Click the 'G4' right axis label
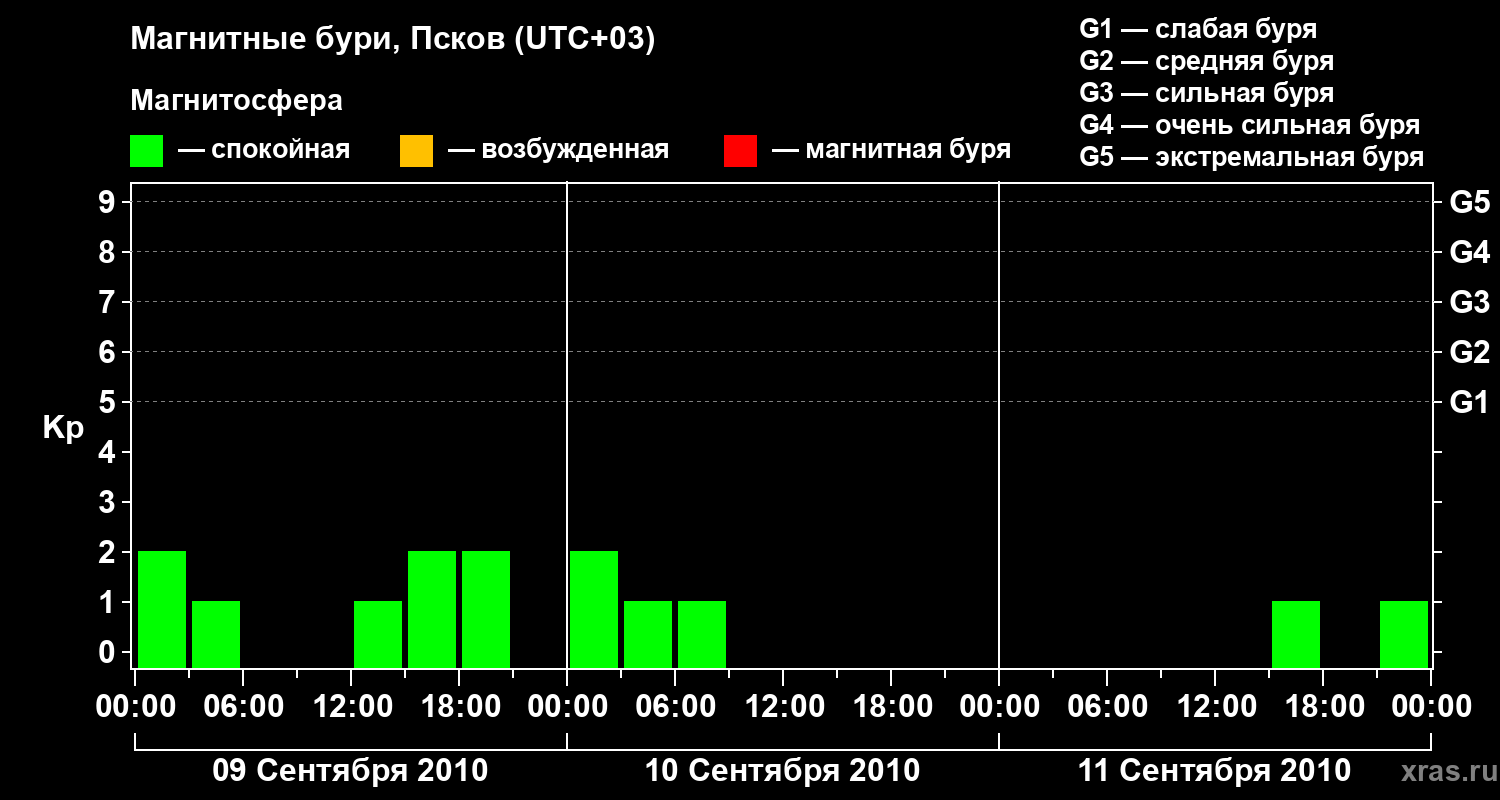The image size is (1500, 800). [x=1470, y=252]
